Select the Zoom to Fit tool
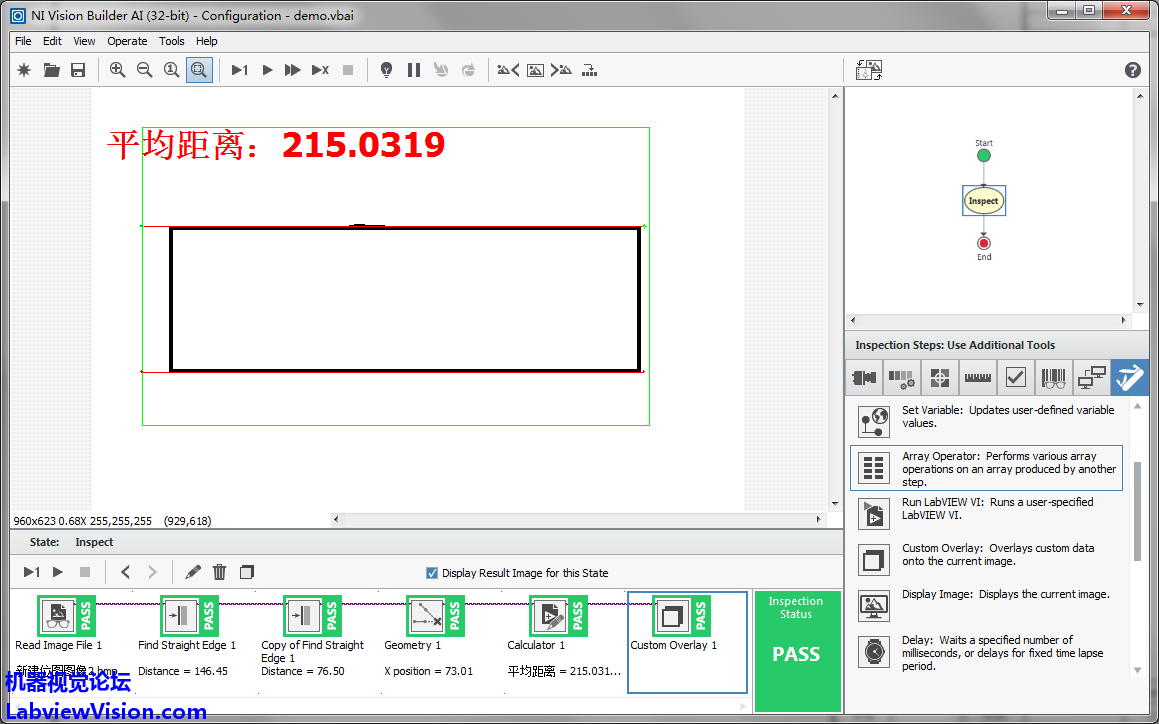Screen dimensions: 1159x724 tap(199, 70)
